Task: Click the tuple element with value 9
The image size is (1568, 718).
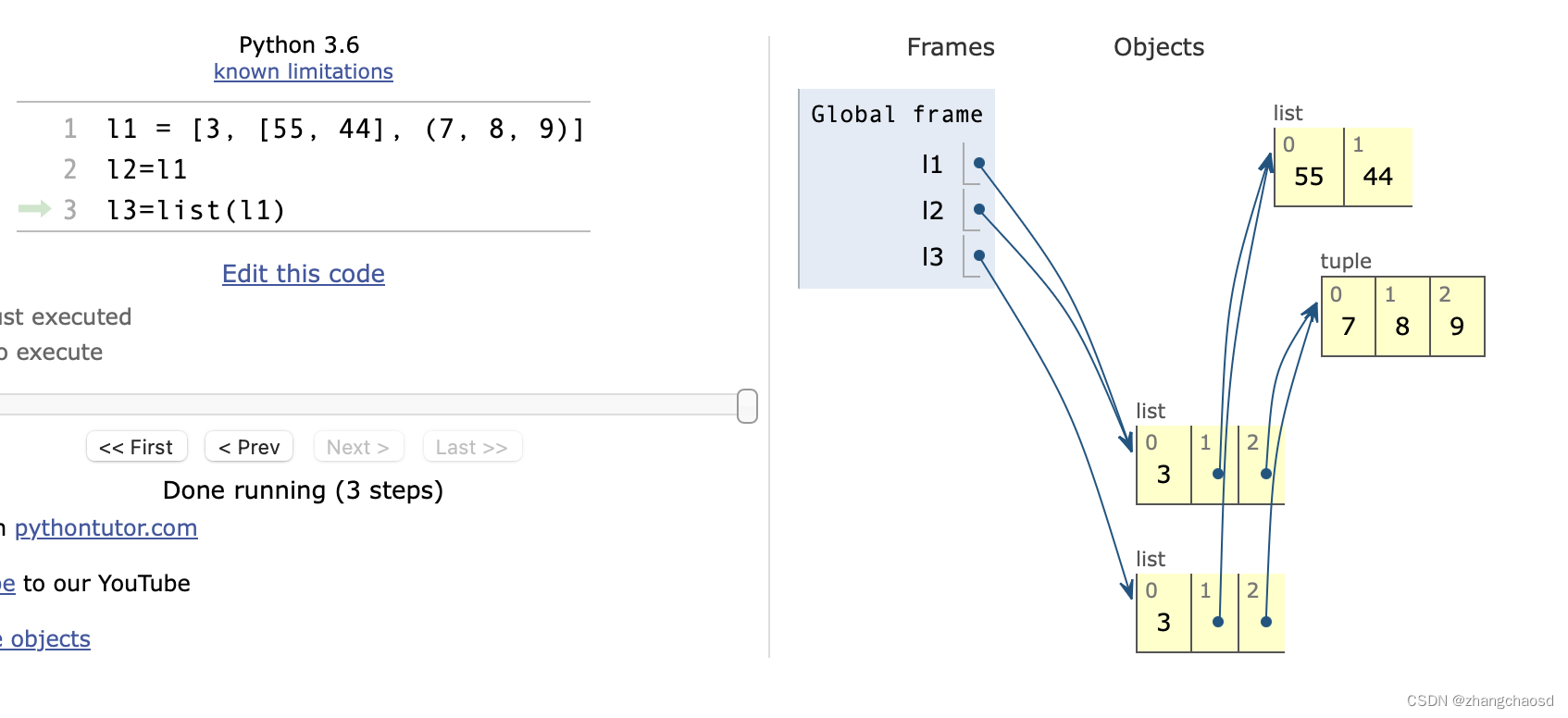Action: click(x=1457, y=326)
